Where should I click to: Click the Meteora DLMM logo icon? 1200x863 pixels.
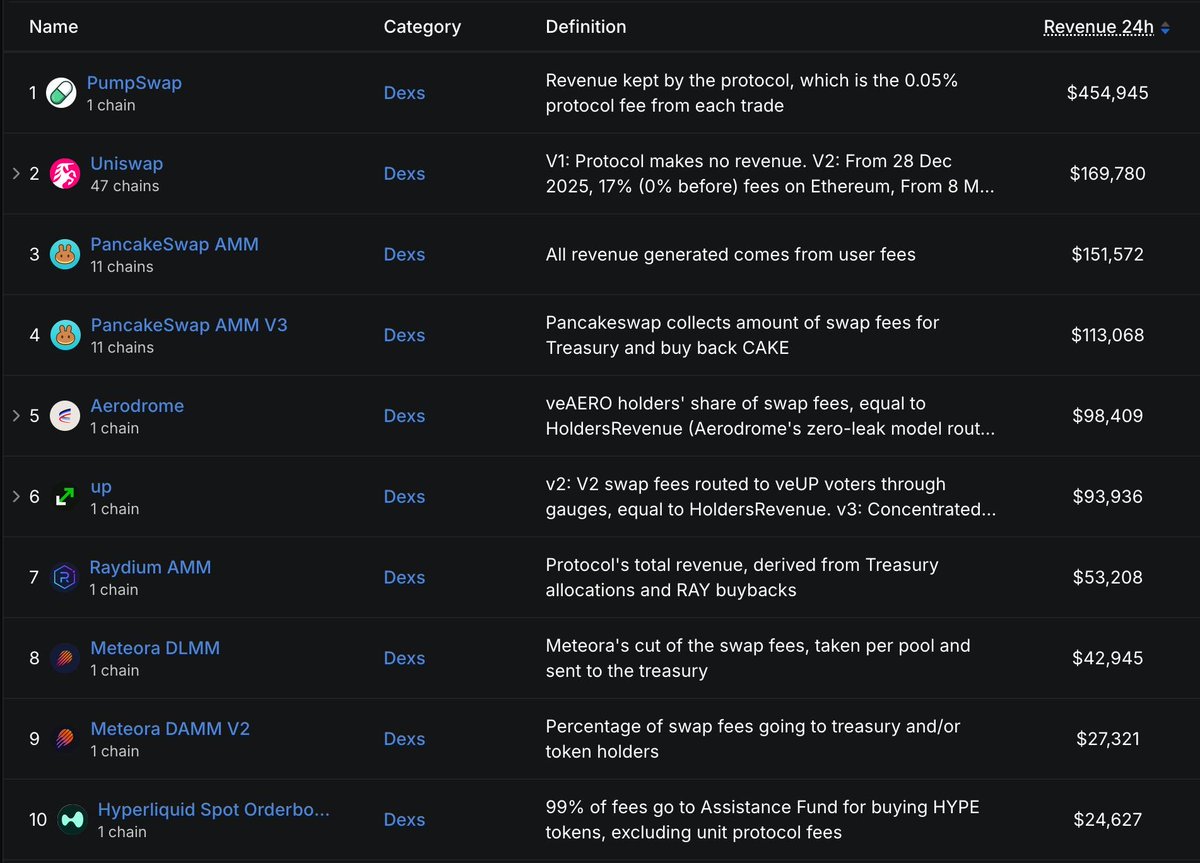point(65,659)
